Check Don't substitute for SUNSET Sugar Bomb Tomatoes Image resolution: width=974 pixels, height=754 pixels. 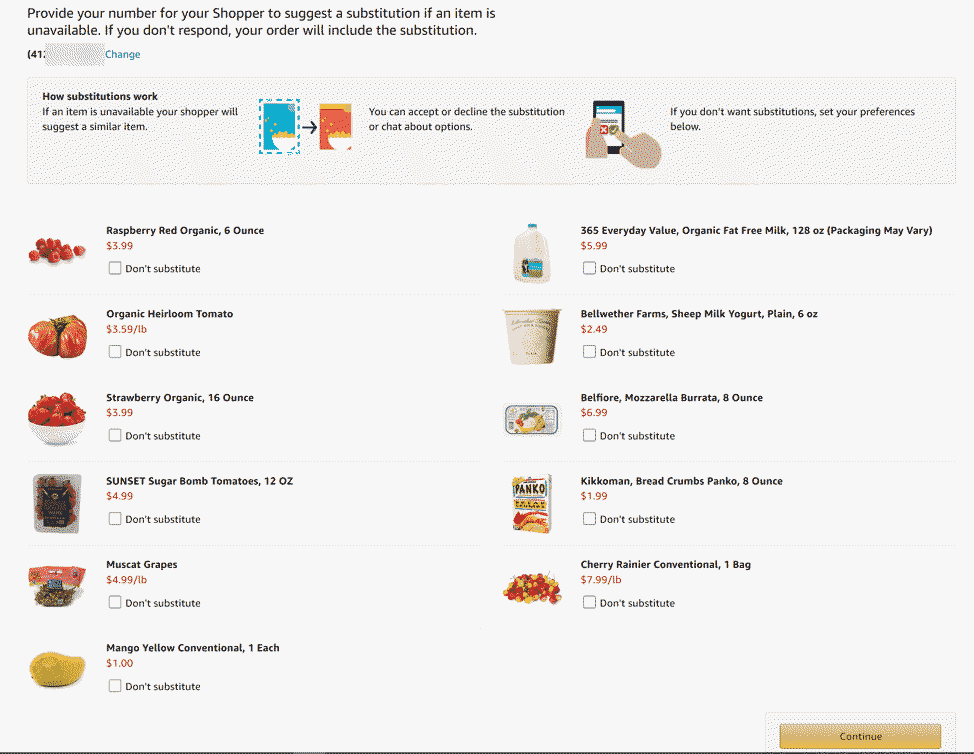115,519
